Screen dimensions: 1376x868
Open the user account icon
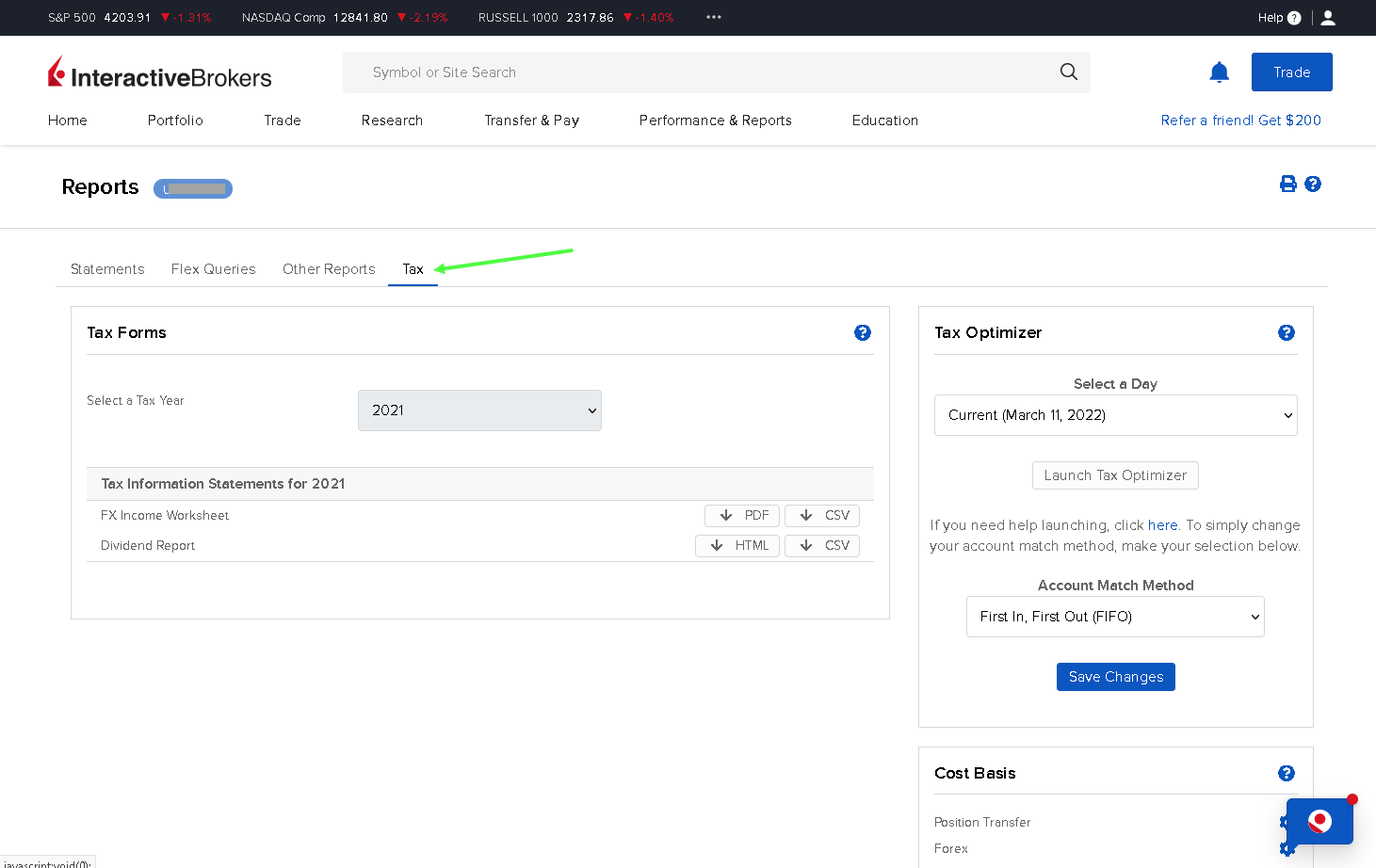pos(1328,18)
